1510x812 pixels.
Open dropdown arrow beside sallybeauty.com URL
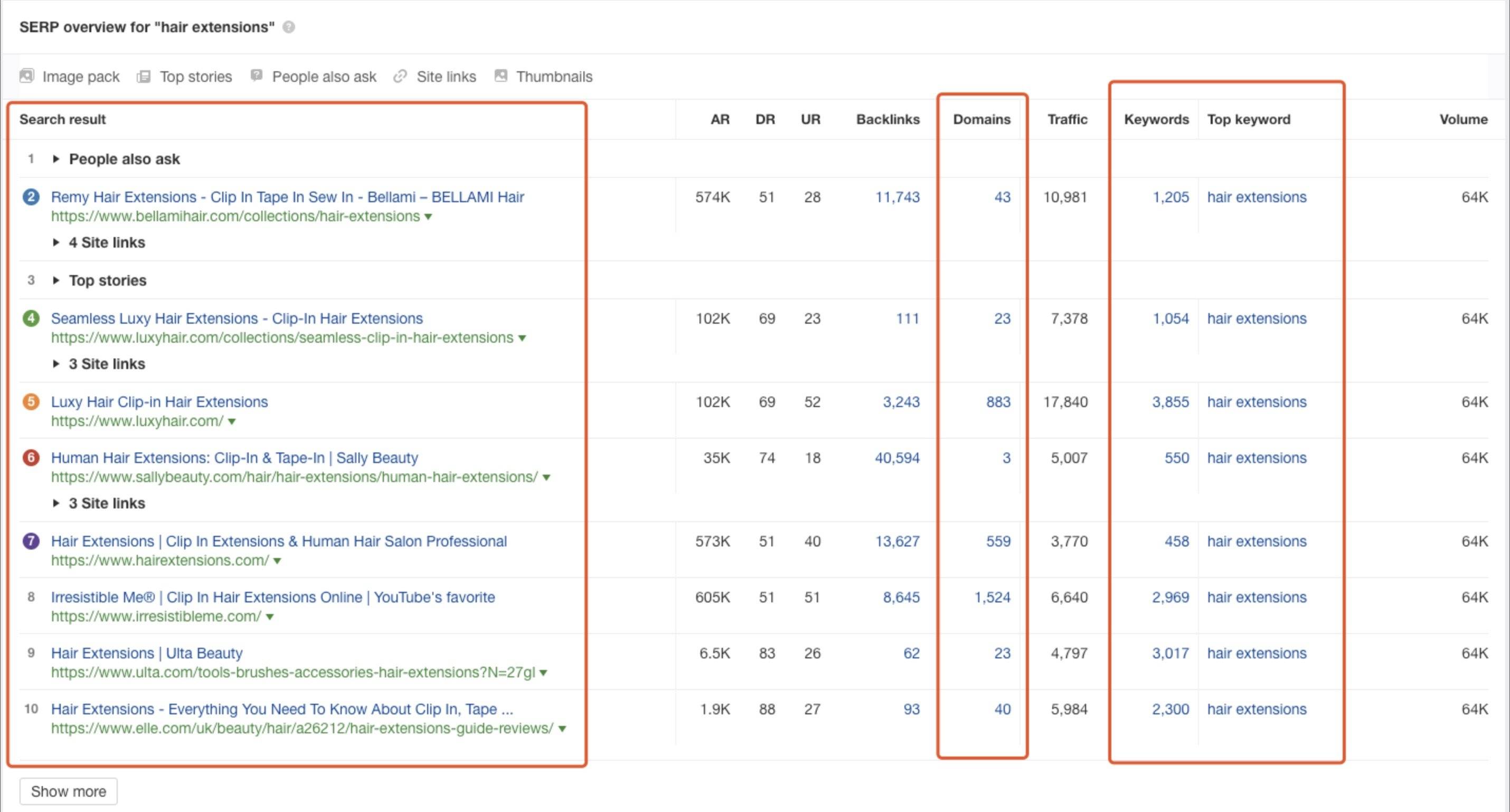point(546,478)
